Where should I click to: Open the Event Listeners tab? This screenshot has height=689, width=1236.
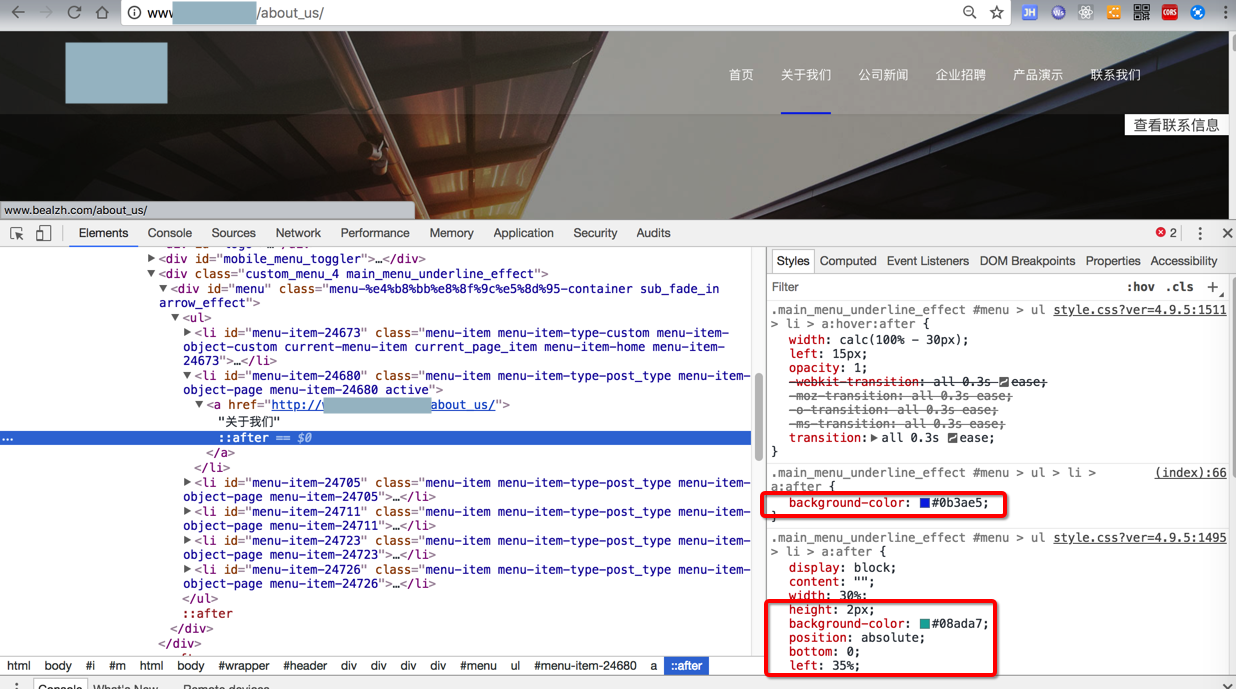pyautogui.click(x=928, y=261)
